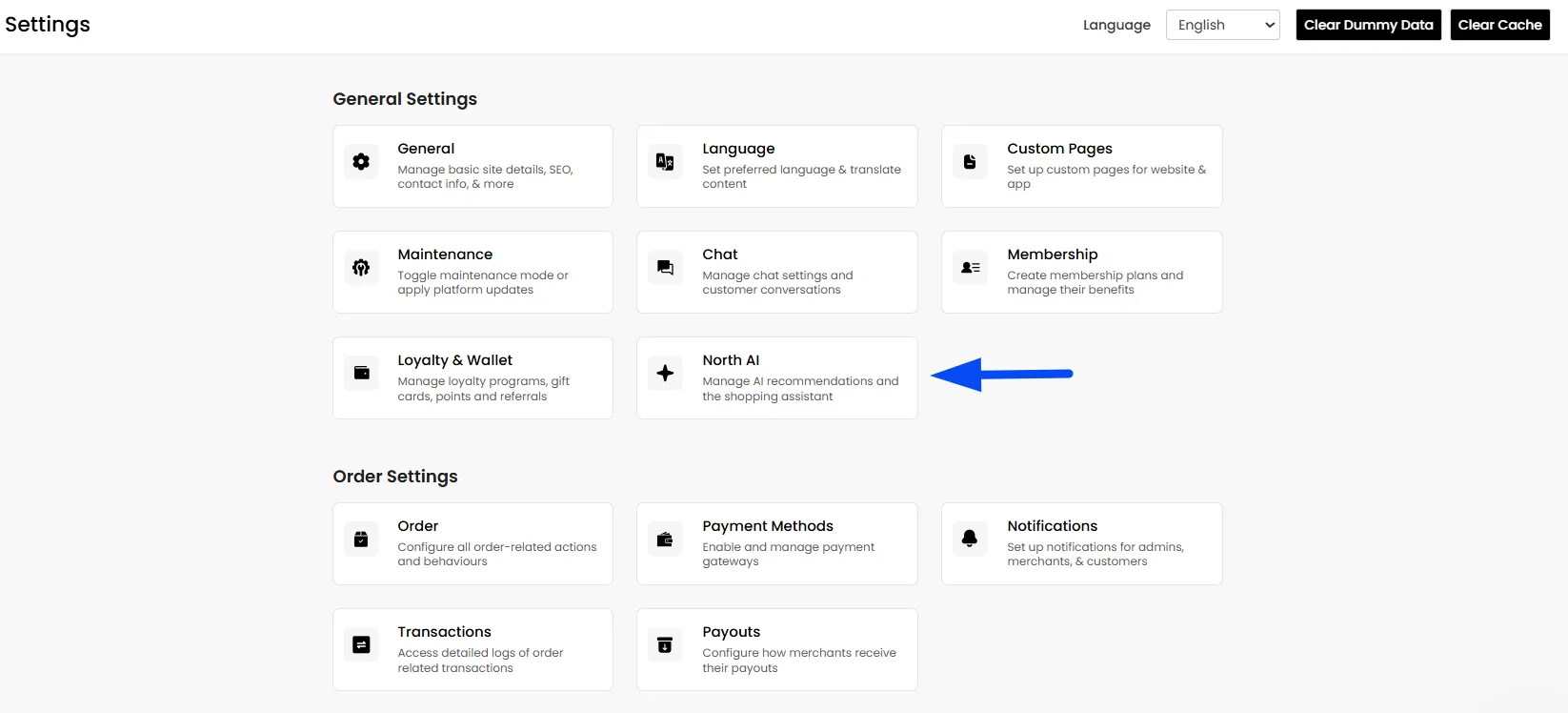1568x713 pixels.
Task: Open the Language selection dropdown
Action: pyautogui.click(x=1223, y=25)
